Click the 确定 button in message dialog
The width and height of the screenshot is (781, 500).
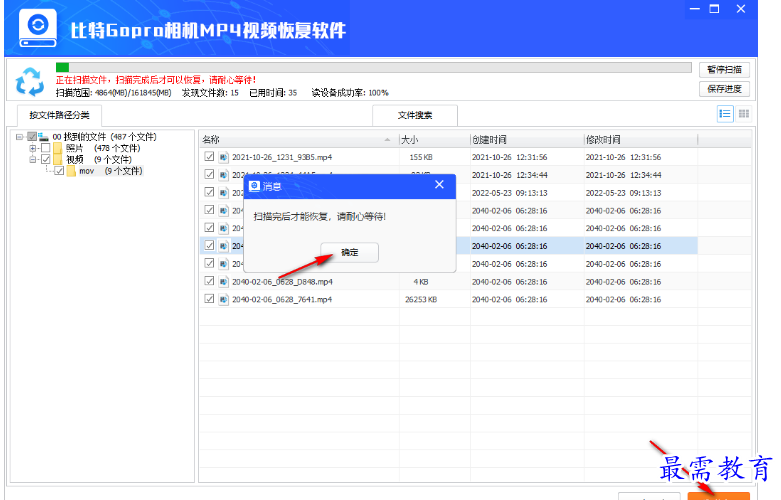tap(349, 252)
